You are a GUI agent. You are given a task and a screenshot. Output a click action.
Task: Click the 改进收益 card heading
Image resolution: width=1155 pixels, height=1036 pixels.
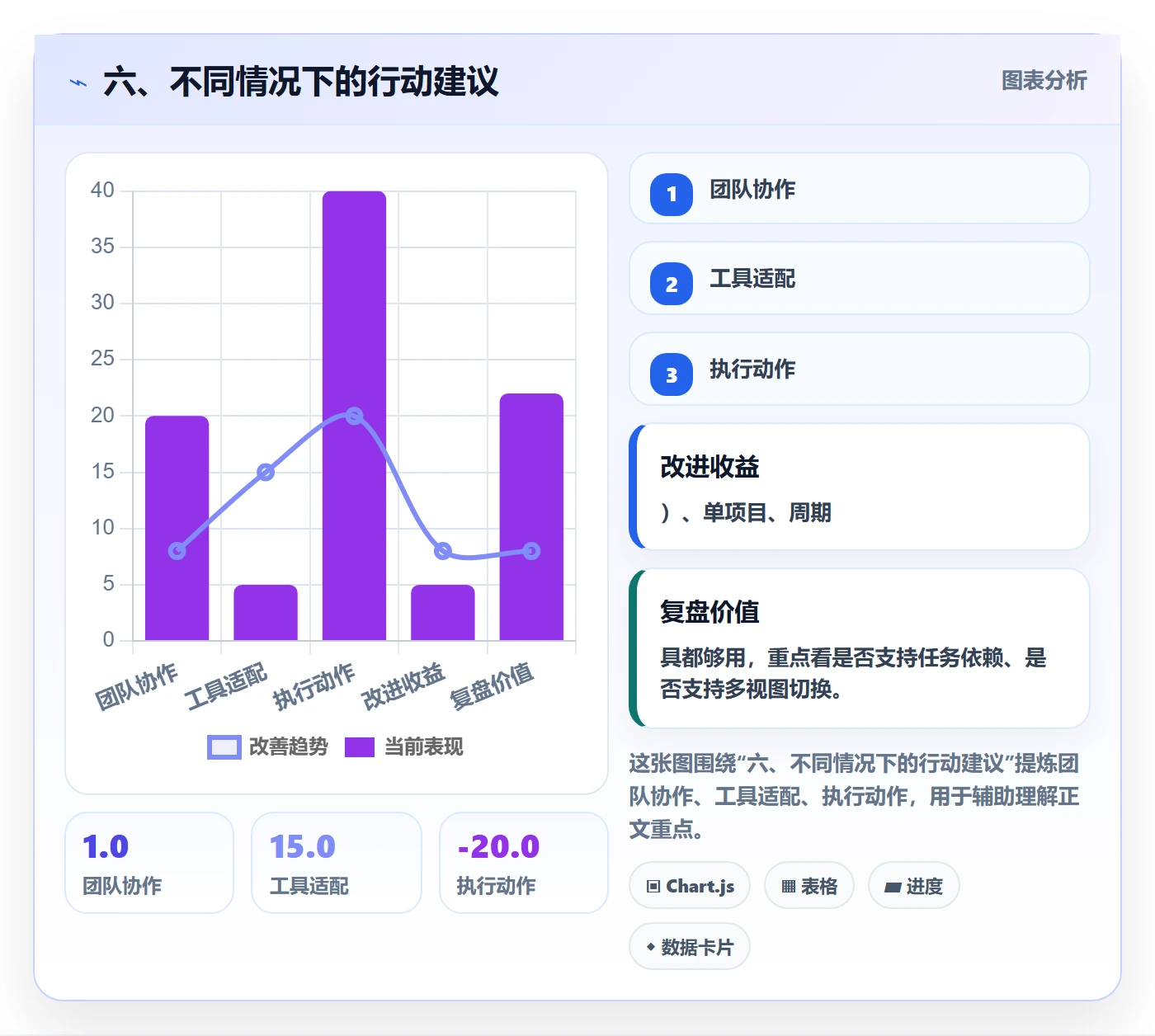click(x=709, y=468)
